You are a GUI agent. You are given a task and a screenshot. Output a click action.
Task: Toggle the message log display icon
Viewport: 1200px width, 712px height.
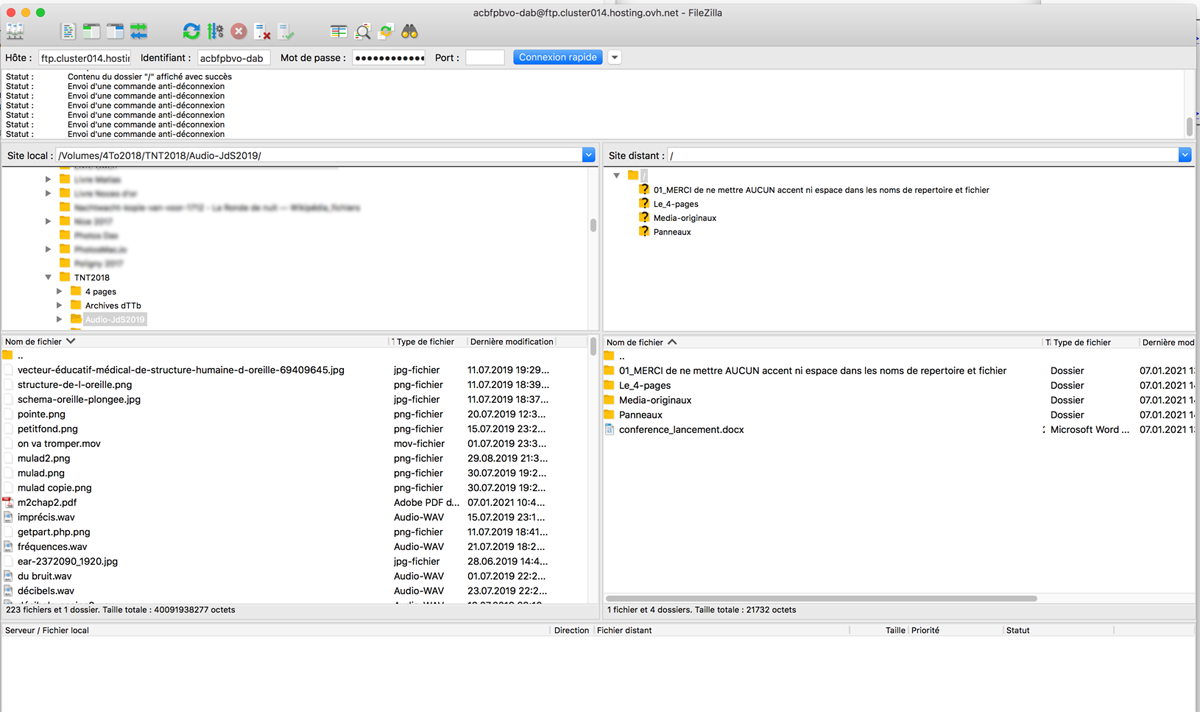[x=68, y=31]
